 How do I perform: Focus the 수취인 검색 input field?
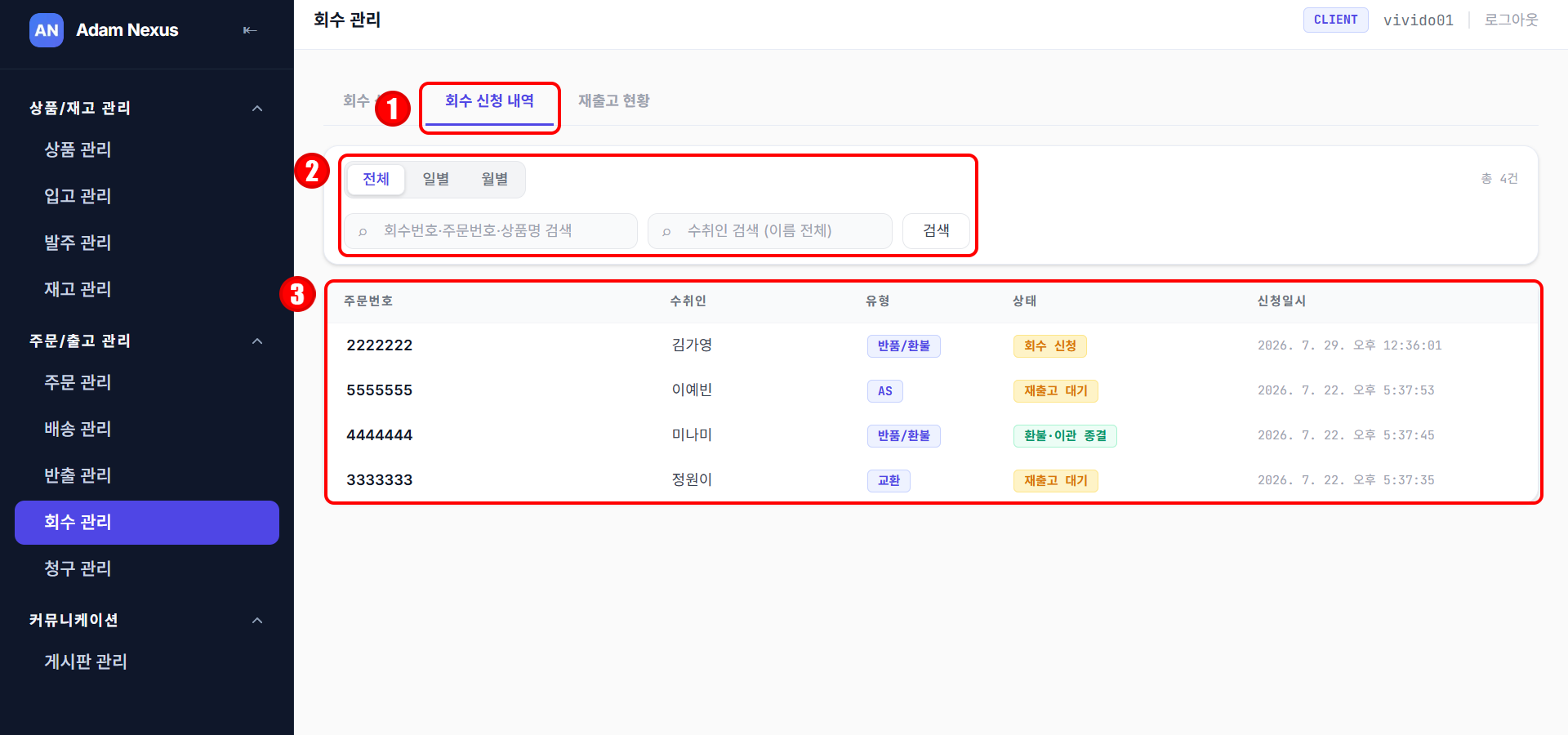click(x=770, y=231)
